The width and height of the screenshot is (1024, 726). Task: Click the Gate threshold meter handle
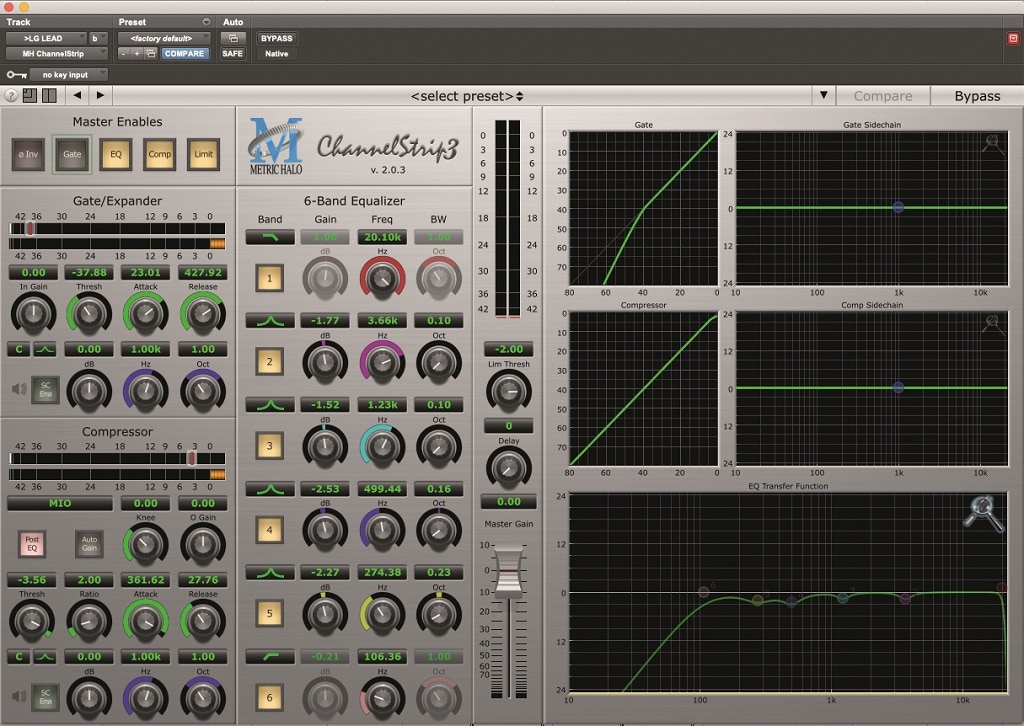coord(30,229)
